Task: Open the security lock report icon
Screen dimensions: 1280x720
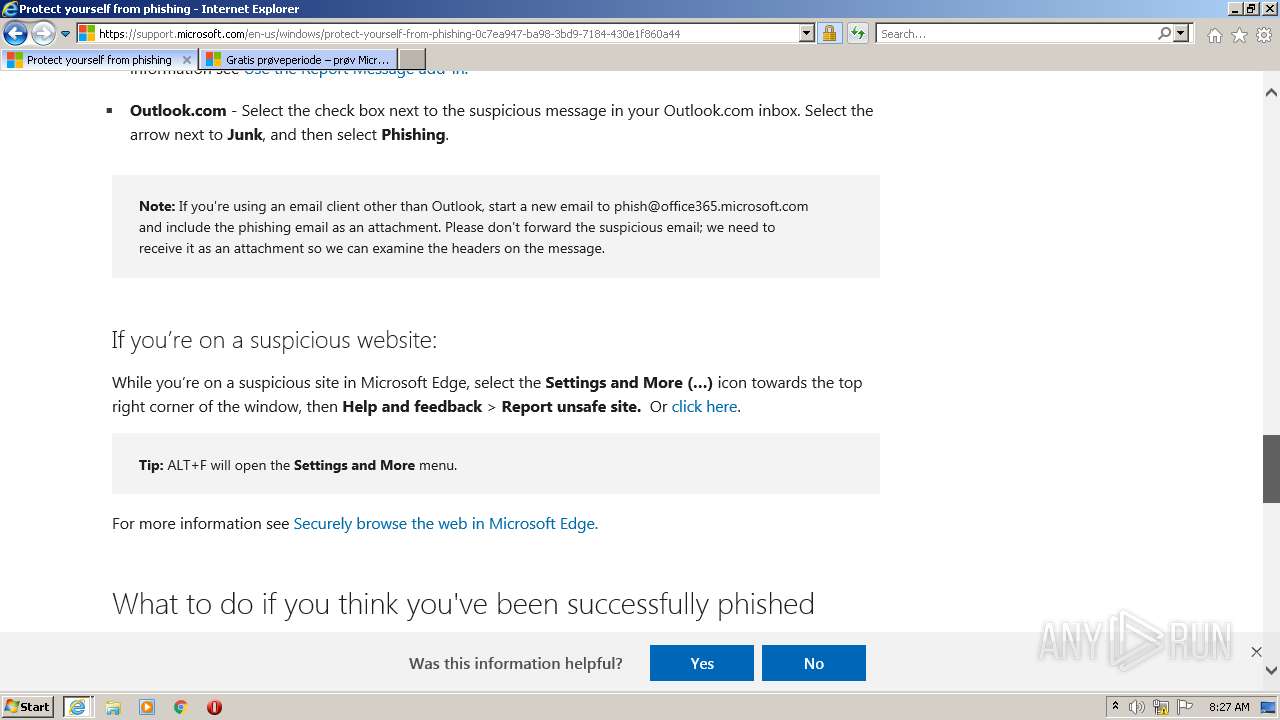Action: coord(829,33)
